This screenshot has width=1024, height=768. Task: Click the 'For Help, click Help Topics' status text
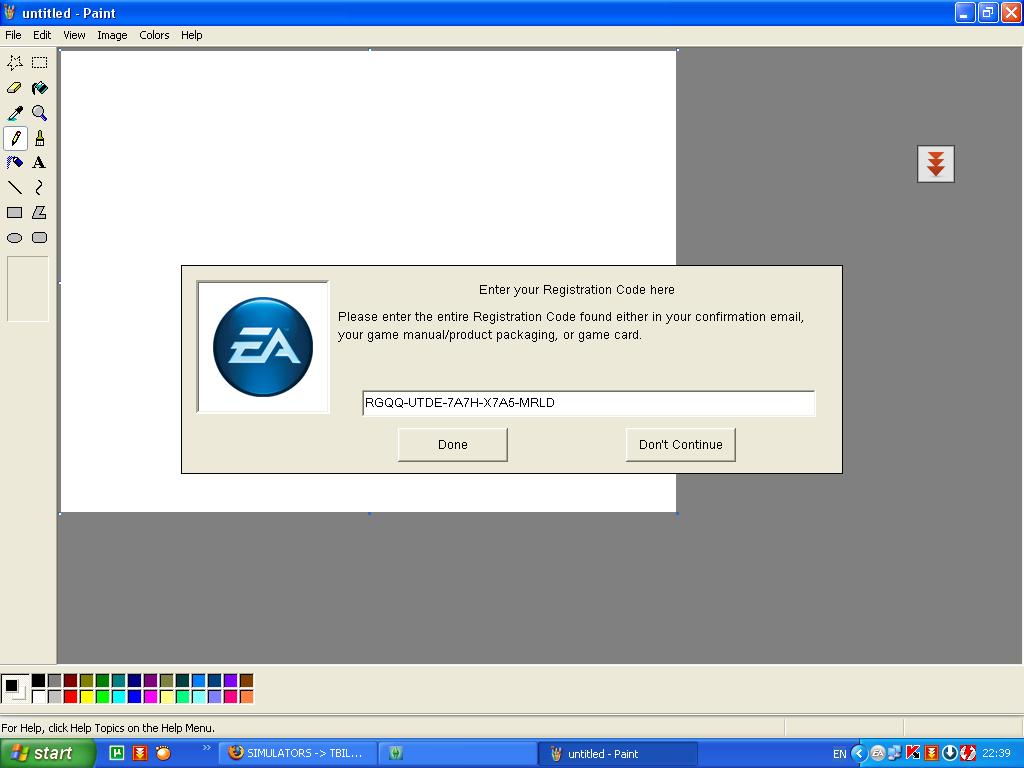coord(108,728)
